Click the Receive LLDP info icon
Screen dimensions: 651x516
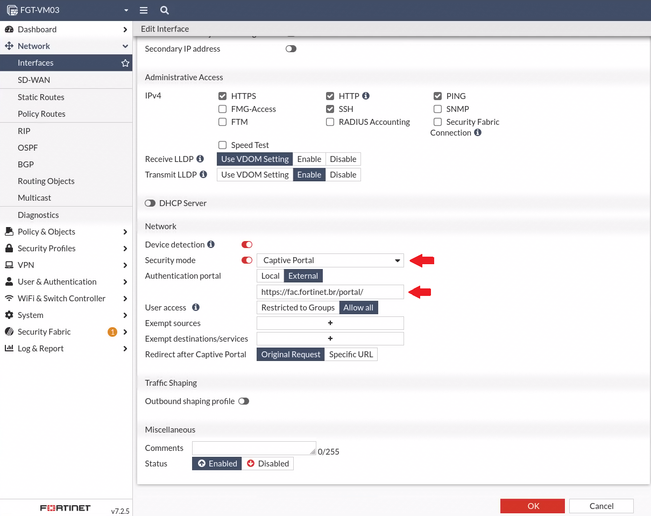coord(200,159)
